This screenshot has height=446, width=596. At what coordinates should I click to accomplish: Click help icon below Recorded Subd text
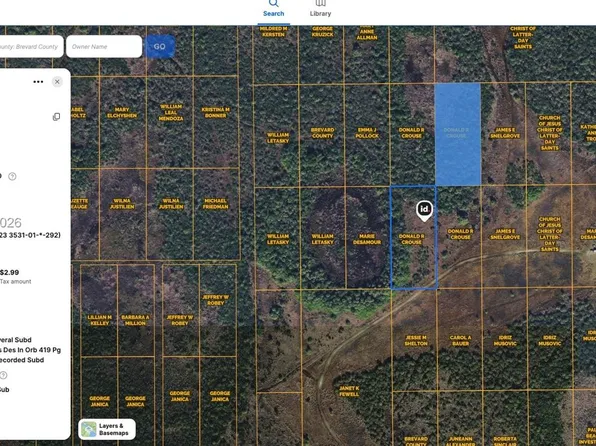pos(3,375)
